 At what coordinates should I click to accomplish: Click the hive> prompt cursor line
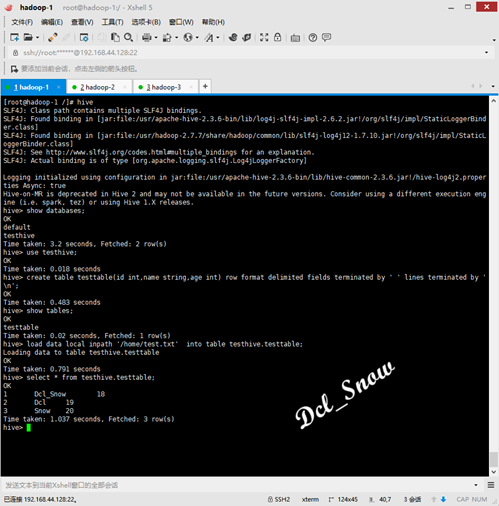coord(17,428)
